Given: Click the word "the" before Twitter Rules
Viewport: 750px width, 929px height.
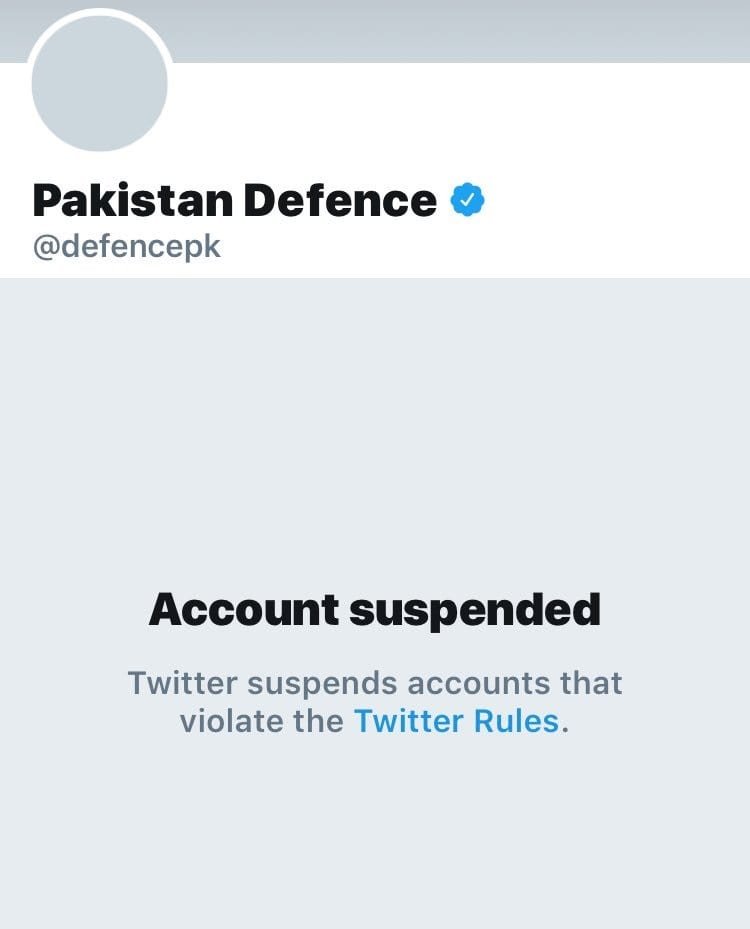Looking at the screenshot, I should point(316,721).
